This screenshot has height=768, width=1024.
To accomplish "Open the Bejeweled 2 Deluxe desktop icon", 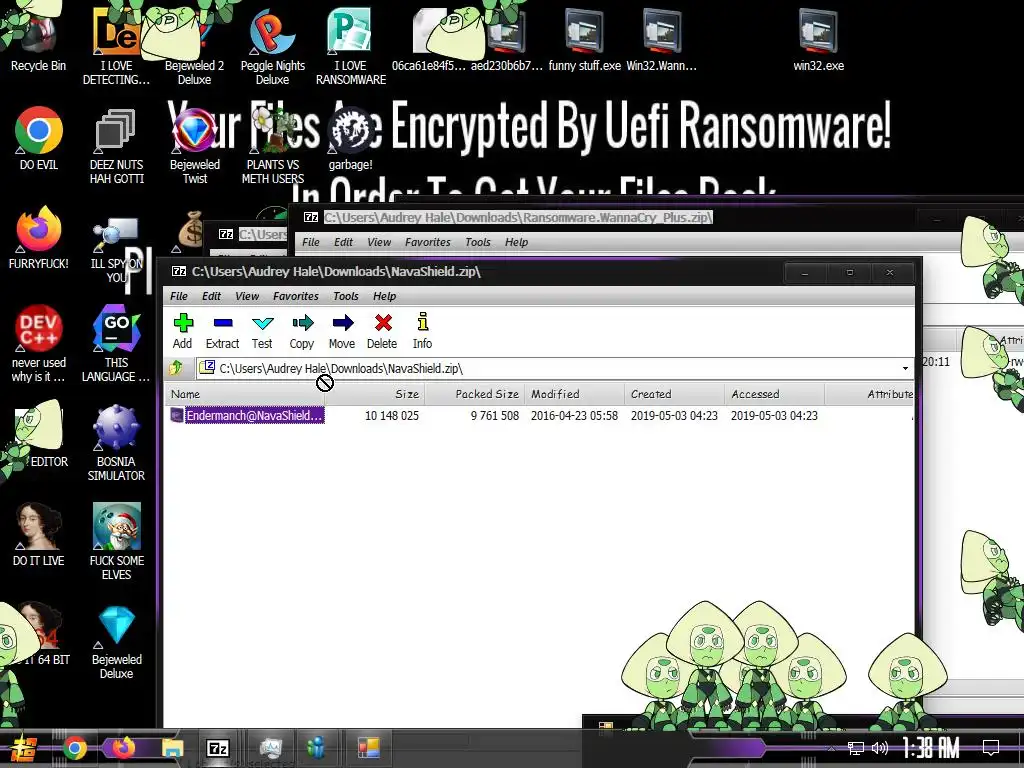I will [195, 47].
